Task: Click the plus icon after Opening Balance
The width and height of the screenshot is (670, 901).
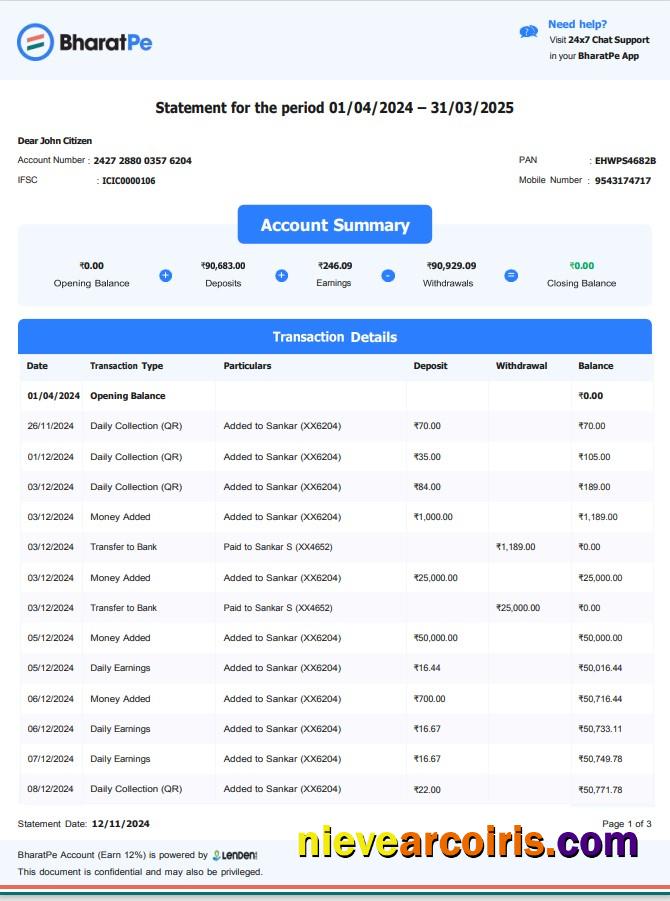Action: (x=166, y=275)
